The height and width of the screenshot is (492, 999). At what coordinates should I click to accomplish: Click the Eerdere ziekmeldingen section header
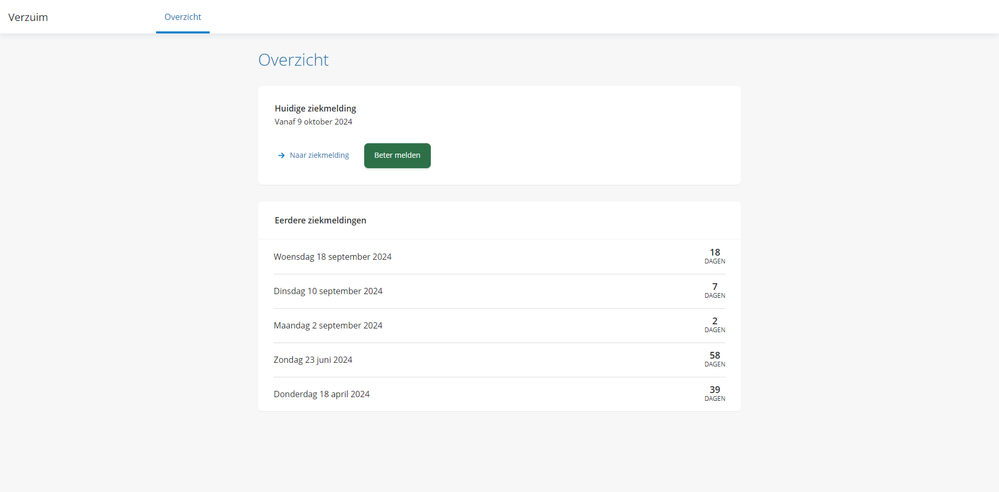click(320, 220)
